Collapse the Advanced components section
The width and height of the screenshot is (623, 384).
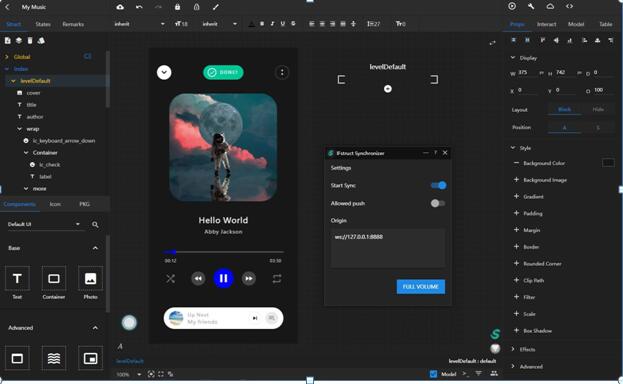coord(95,328)
